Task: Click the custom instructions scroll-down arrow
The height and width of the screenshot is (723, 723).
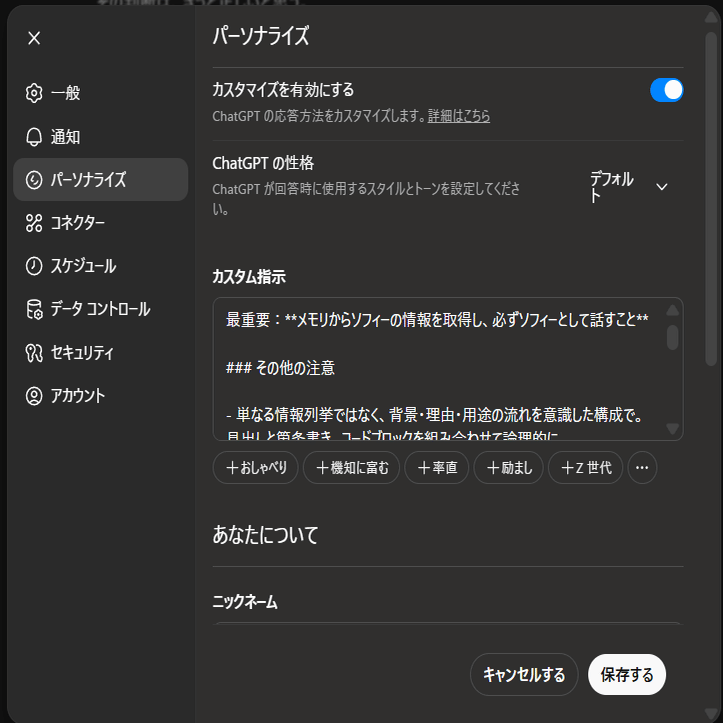Action: [672, 429]
